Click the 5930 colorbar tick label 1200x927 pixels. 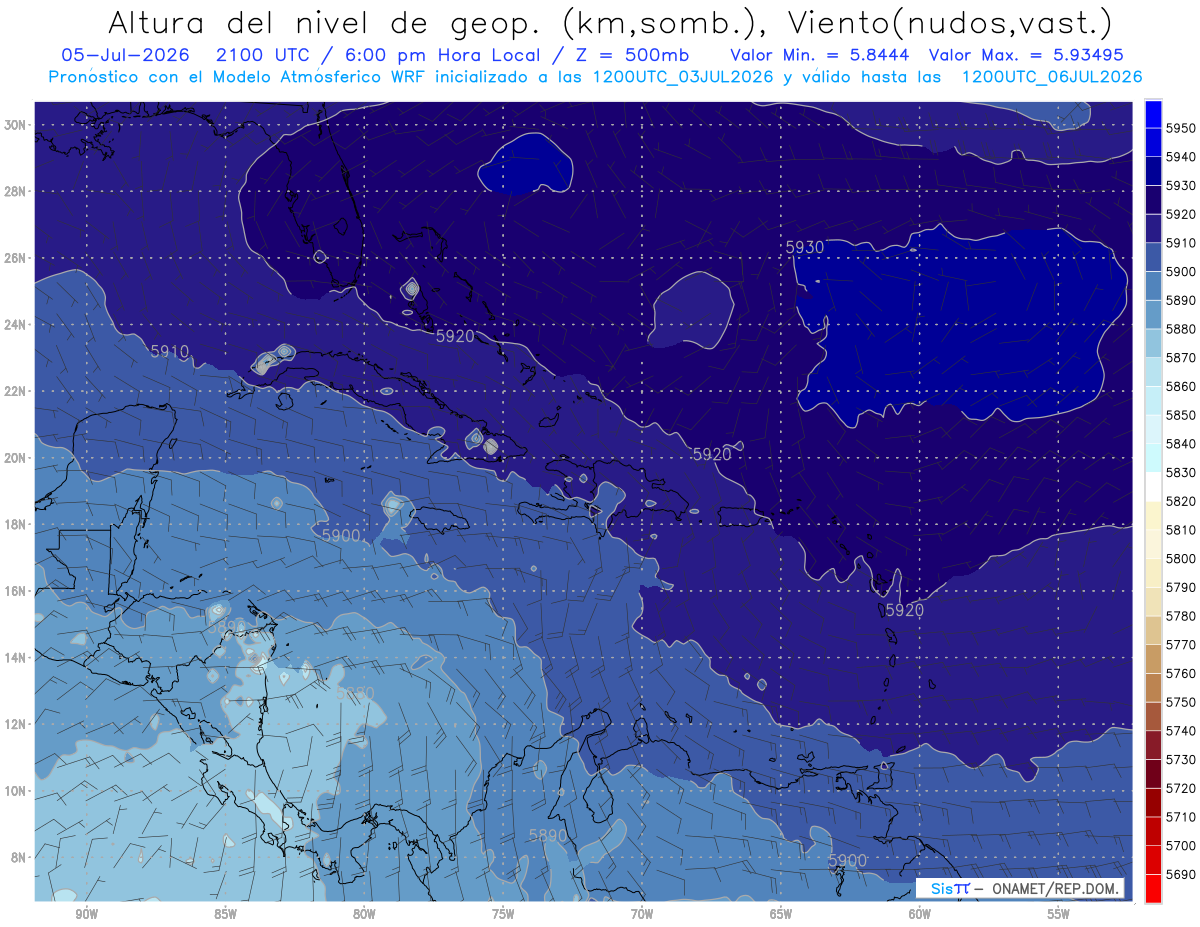click(x=1180, y=185)
